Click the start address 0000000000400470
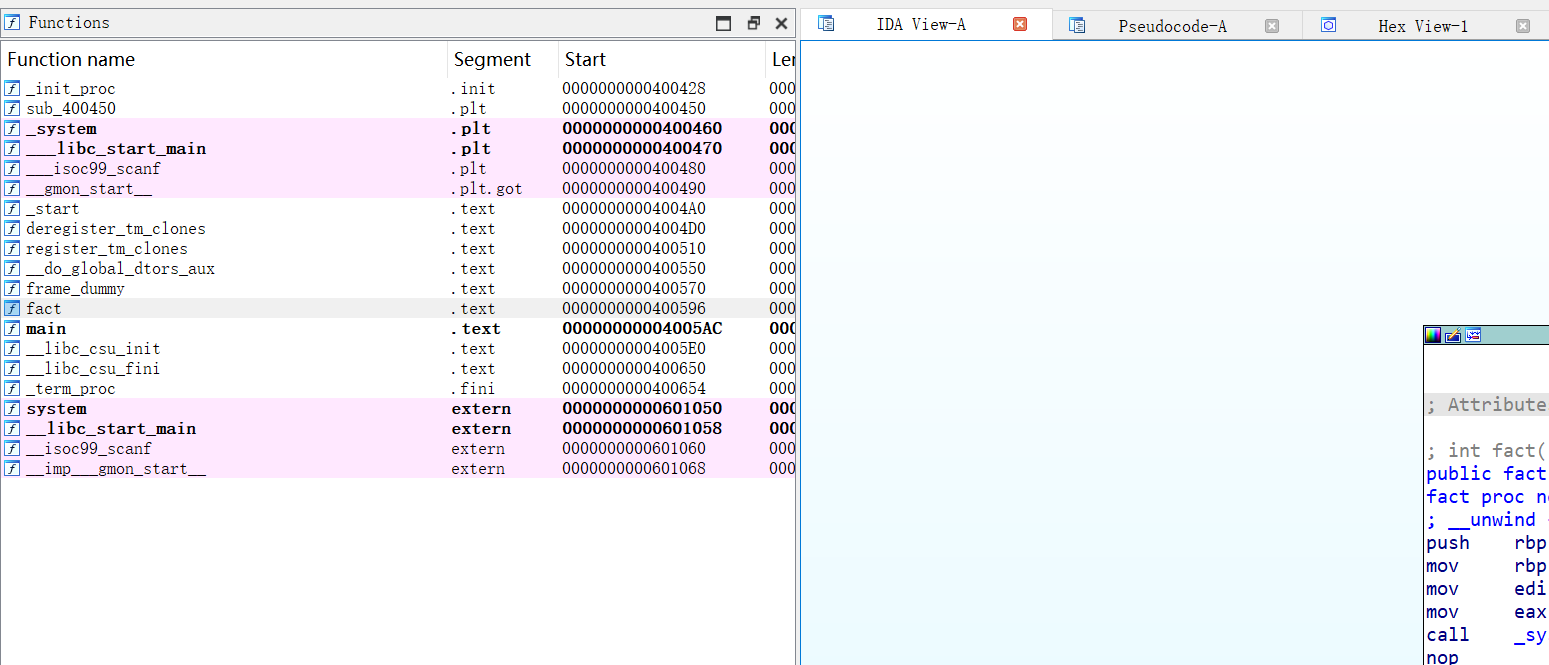1549x665 pixels. click(642, 149)
